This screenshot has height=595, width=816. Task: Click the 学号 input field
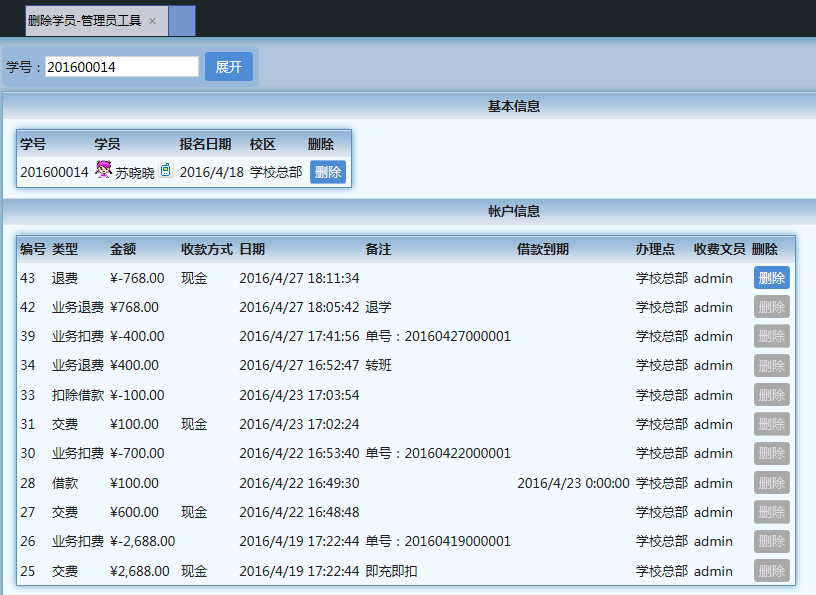click(x=122, y=67)
